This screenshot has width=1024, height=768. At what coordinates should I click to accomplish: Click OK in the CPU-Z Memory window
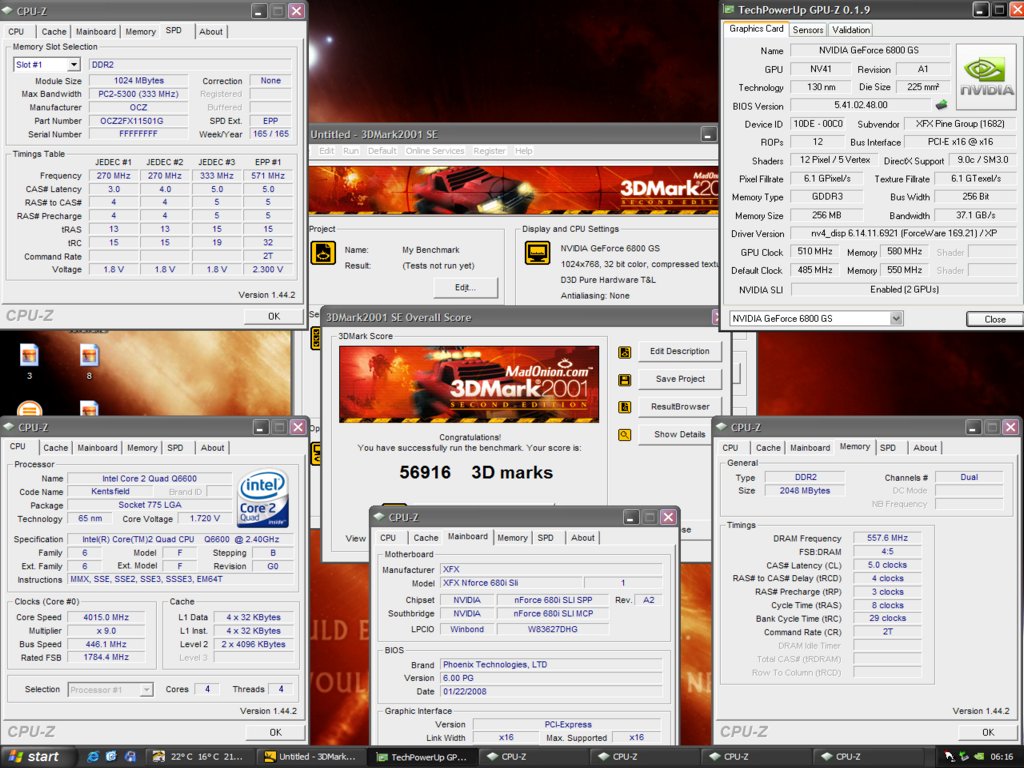[x=987, y=733]
